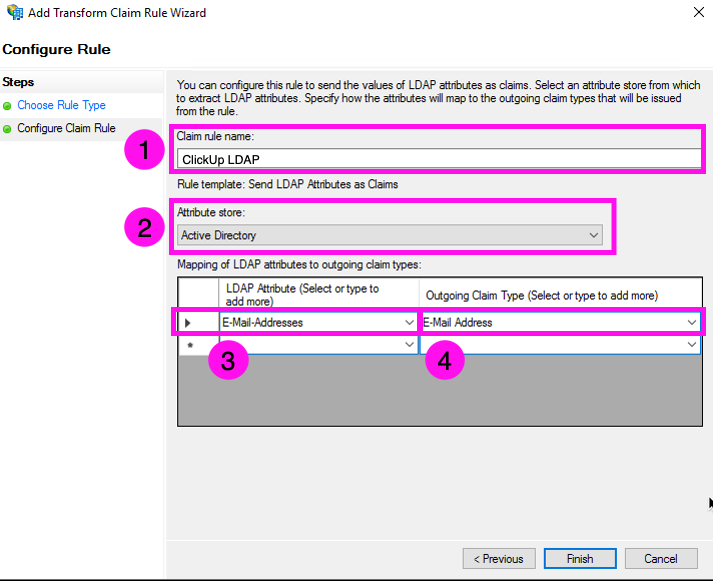Select the Configure Claim Rule step
This screenshot has width=713, height=581.
[66, 129]
